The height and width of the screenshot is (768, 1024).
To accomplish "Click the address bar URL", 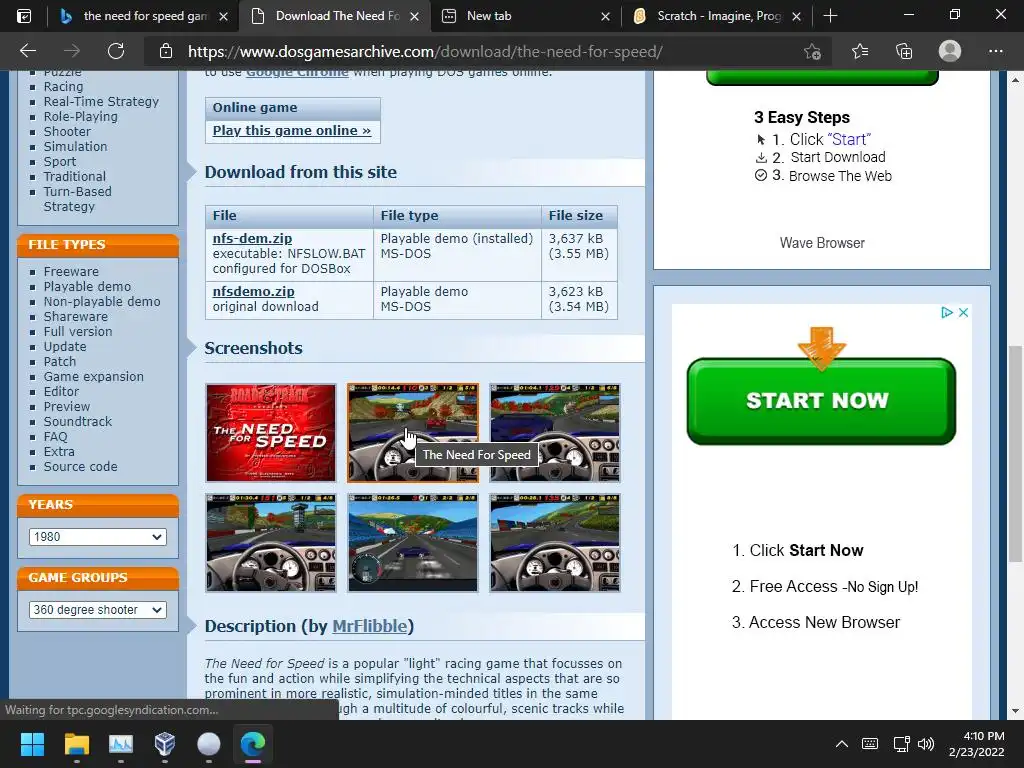I will 425,52.
